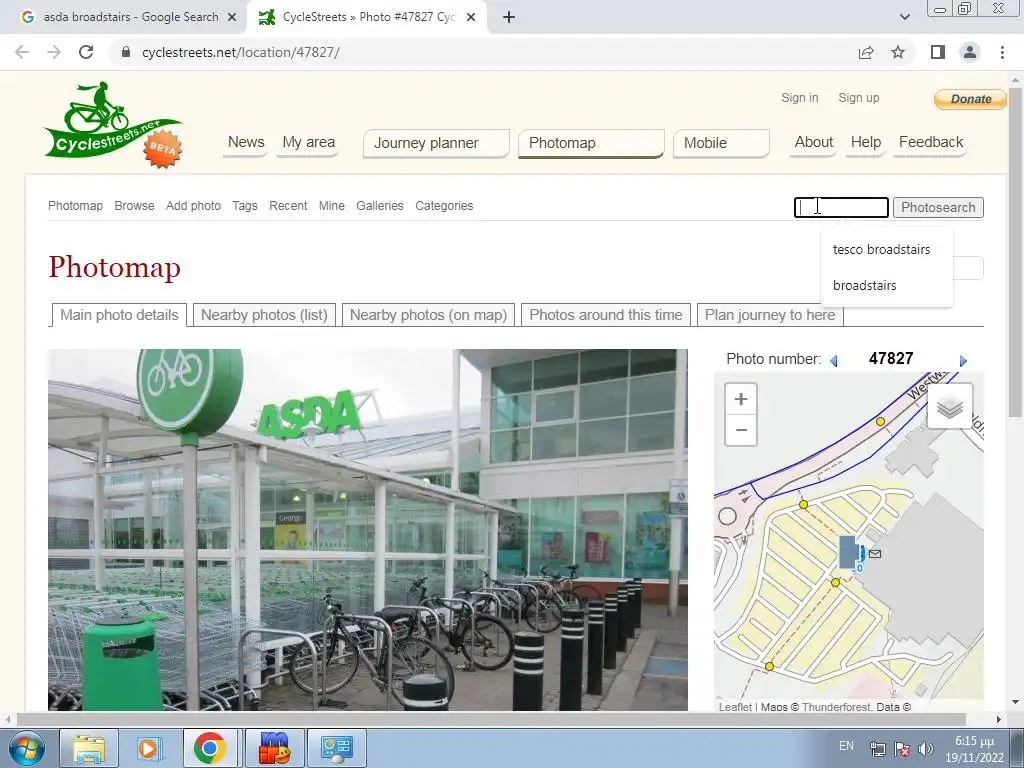1024x768 pixels.
Task: Select 'tesco broadstairs' autocomplete suggestion
Action: tap(881, 249)
